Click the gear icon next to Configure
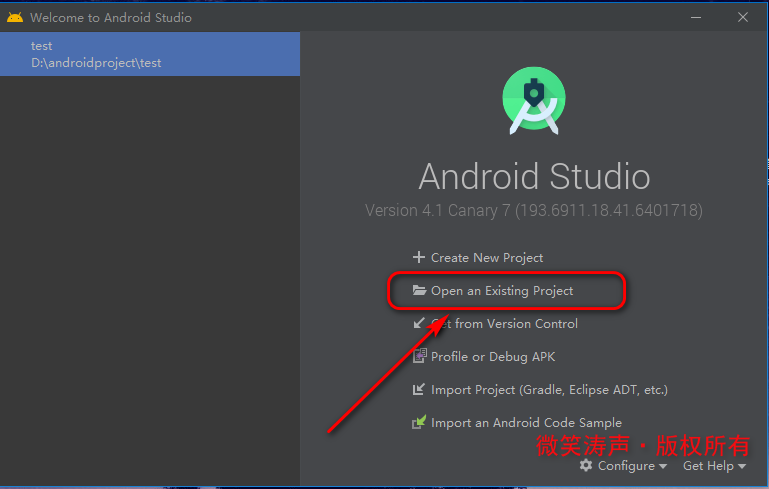769x489 pixels. tap(586, 465)
